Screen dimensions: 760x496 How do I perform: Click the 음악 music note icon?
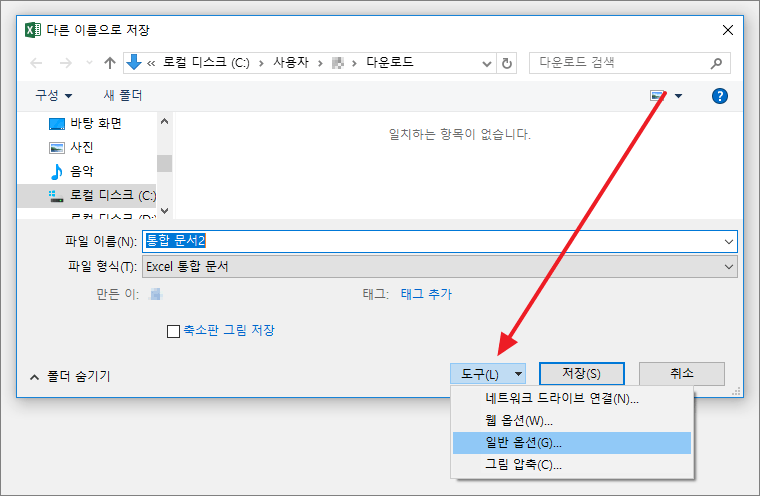tap(57, 172)
